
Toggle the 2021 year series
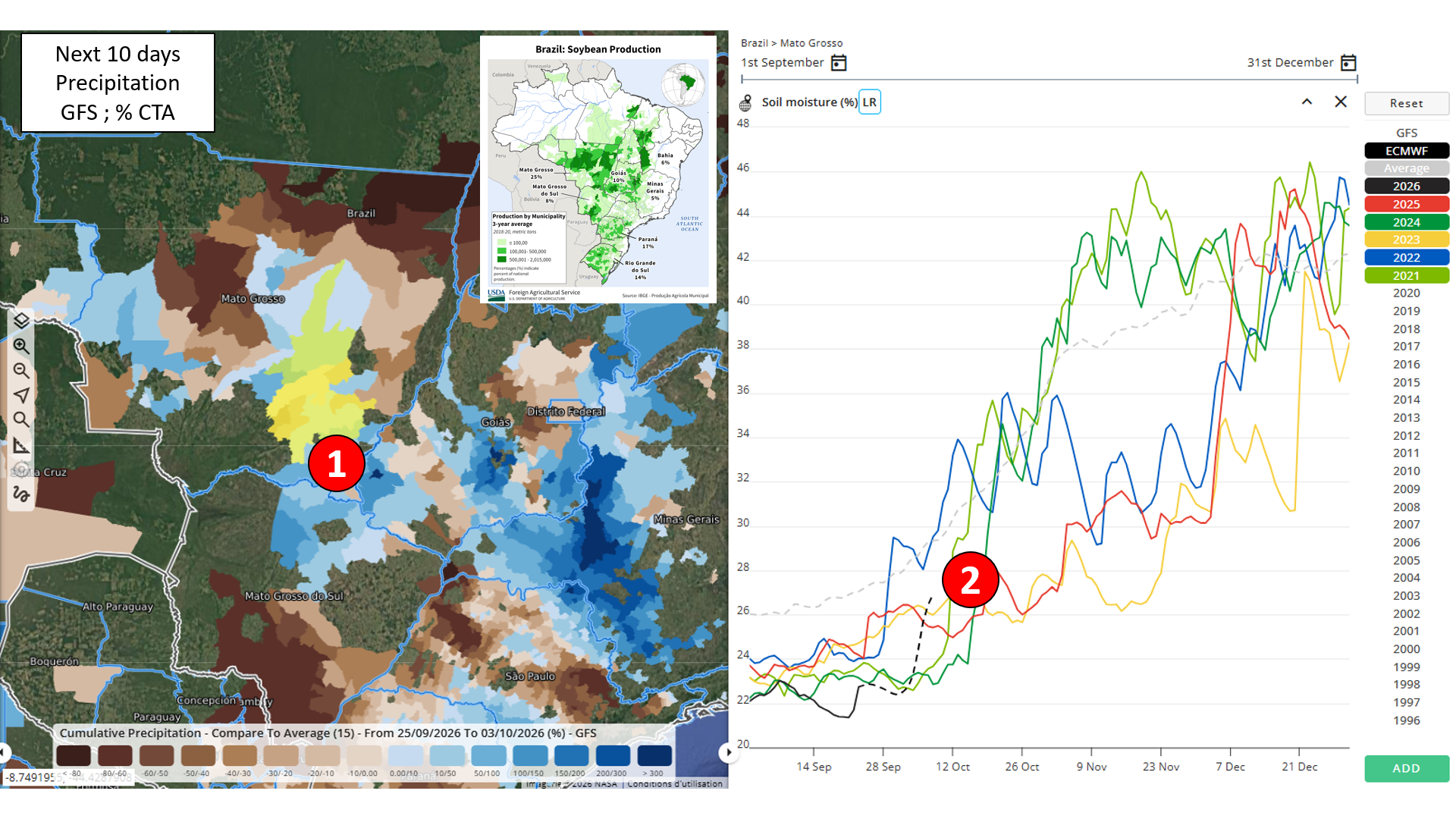(1407, 275)
